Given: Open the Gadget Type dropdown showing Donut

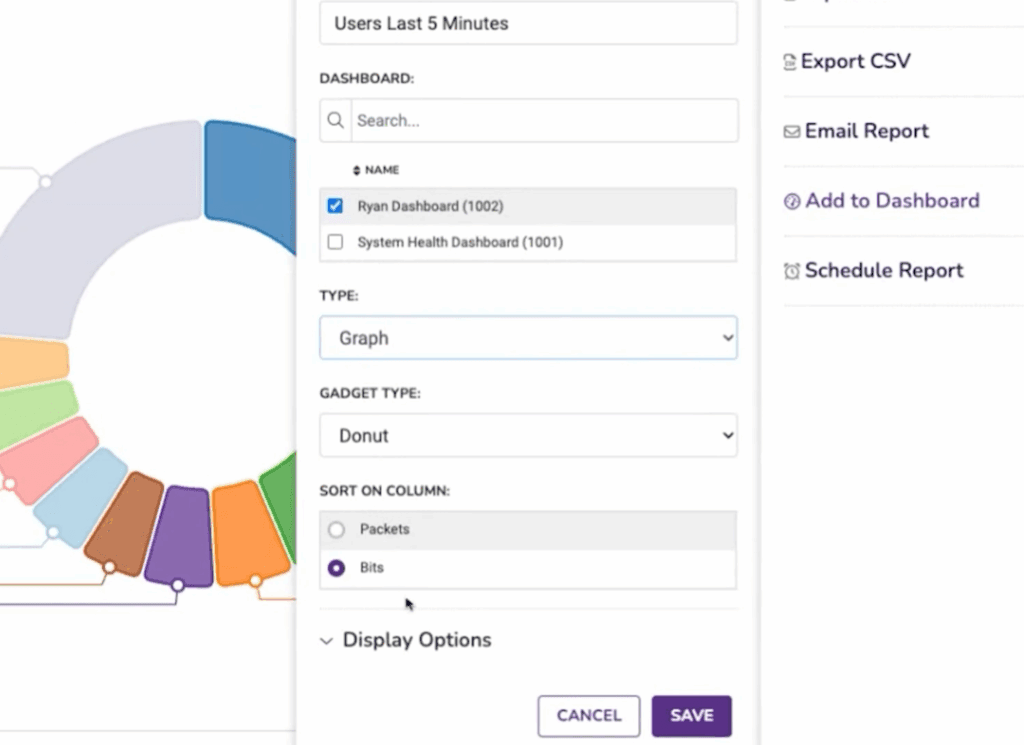Looking at the screenshot, I should (528, 436).
